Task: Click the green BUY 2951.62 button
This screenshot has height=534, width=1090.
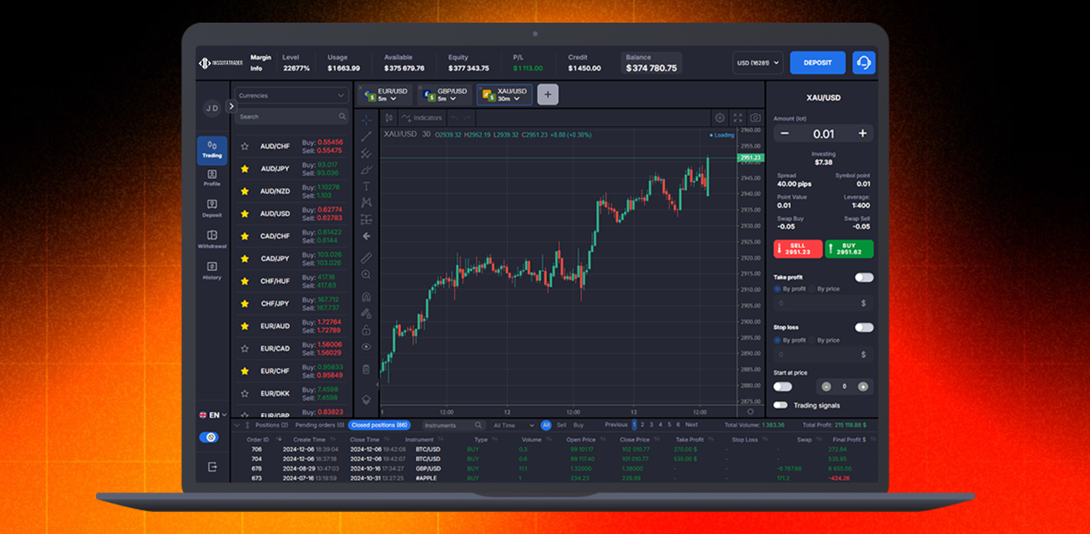Action: click(x=849, y=249)
